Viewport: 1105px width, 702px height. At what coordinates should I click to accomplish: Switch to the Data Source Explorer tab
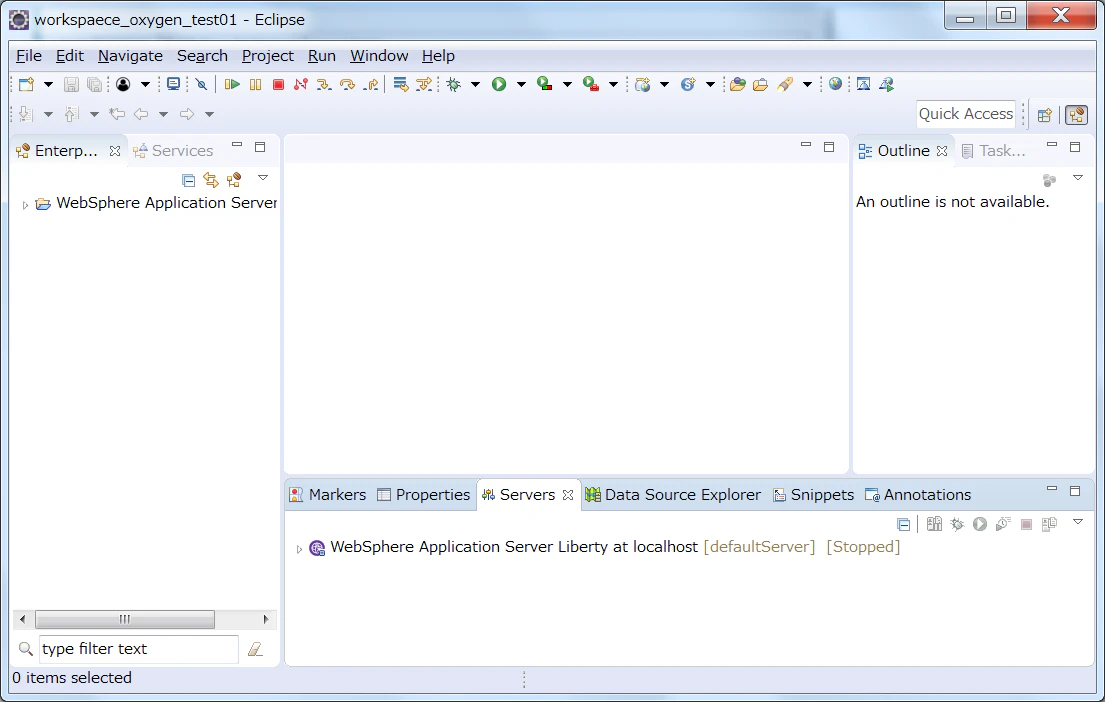click(x=674, y=495)
